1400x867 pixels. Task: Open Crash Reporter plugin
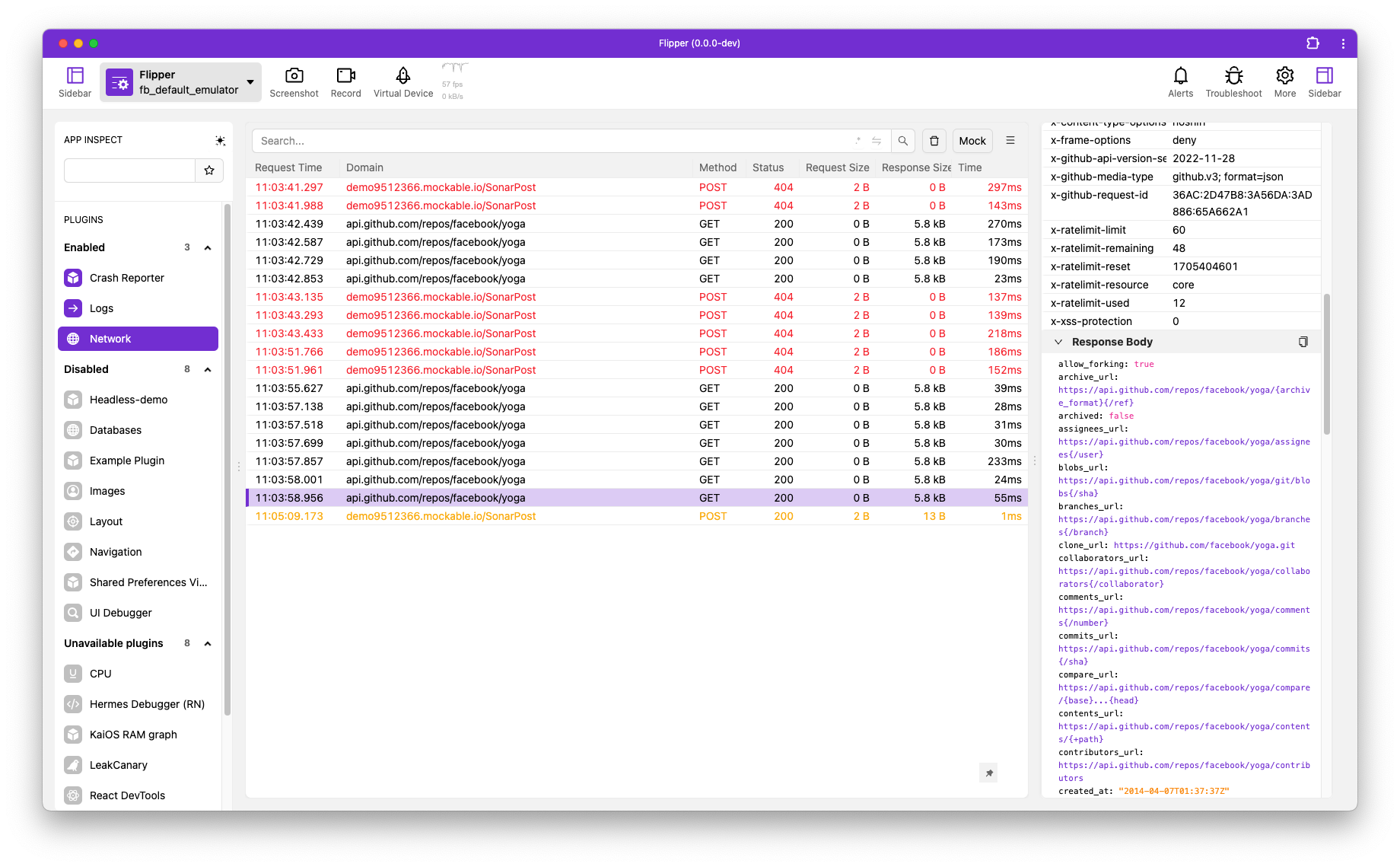[x=138, y=278]
